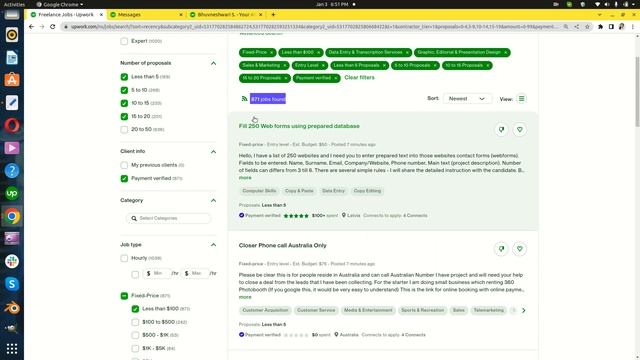Uncheck the 5 to 10 proposals checkbox

point(124,90)
